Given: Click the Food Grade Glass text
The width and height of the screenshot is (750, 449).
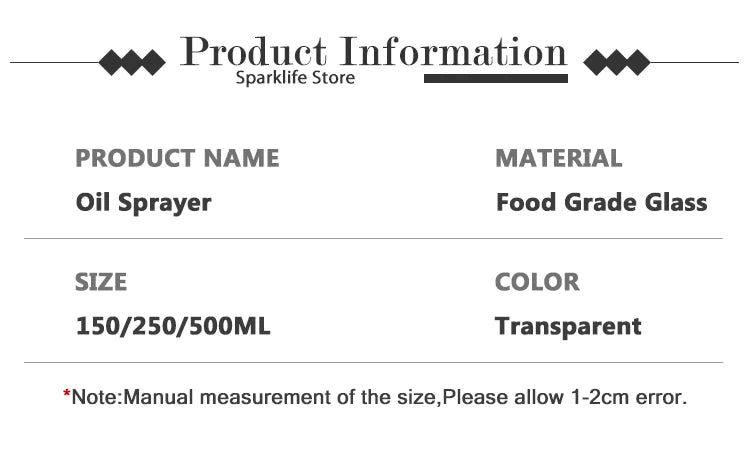Looking at the screenshot, I should [x=601, y=202].
